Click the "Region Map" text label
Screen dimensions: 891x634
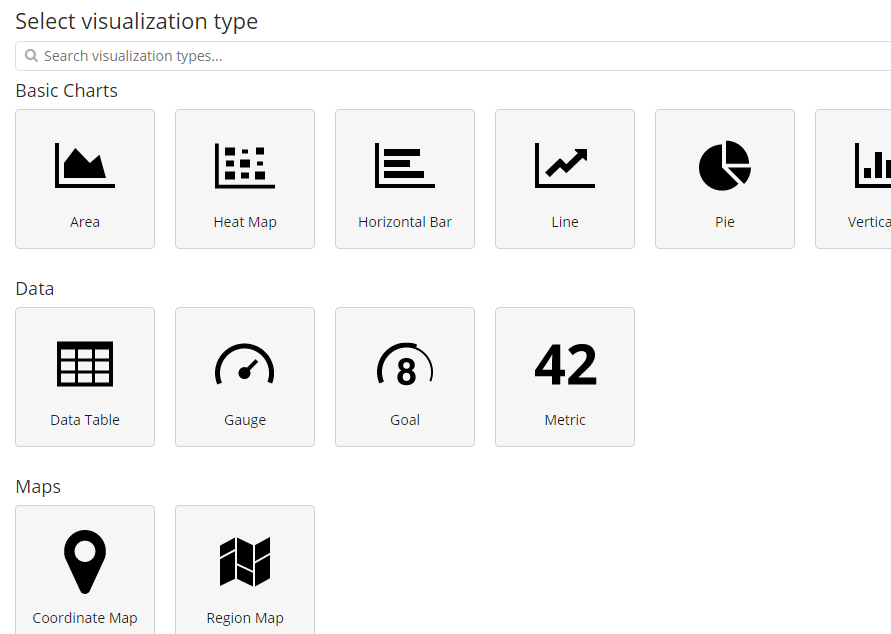(245, 618)
